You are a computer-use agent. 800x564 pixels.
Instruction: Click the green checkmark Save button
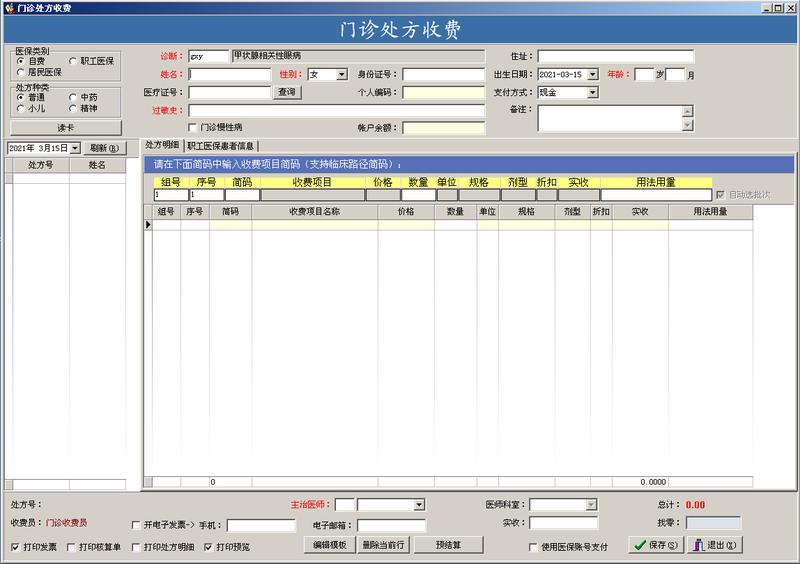656,545
